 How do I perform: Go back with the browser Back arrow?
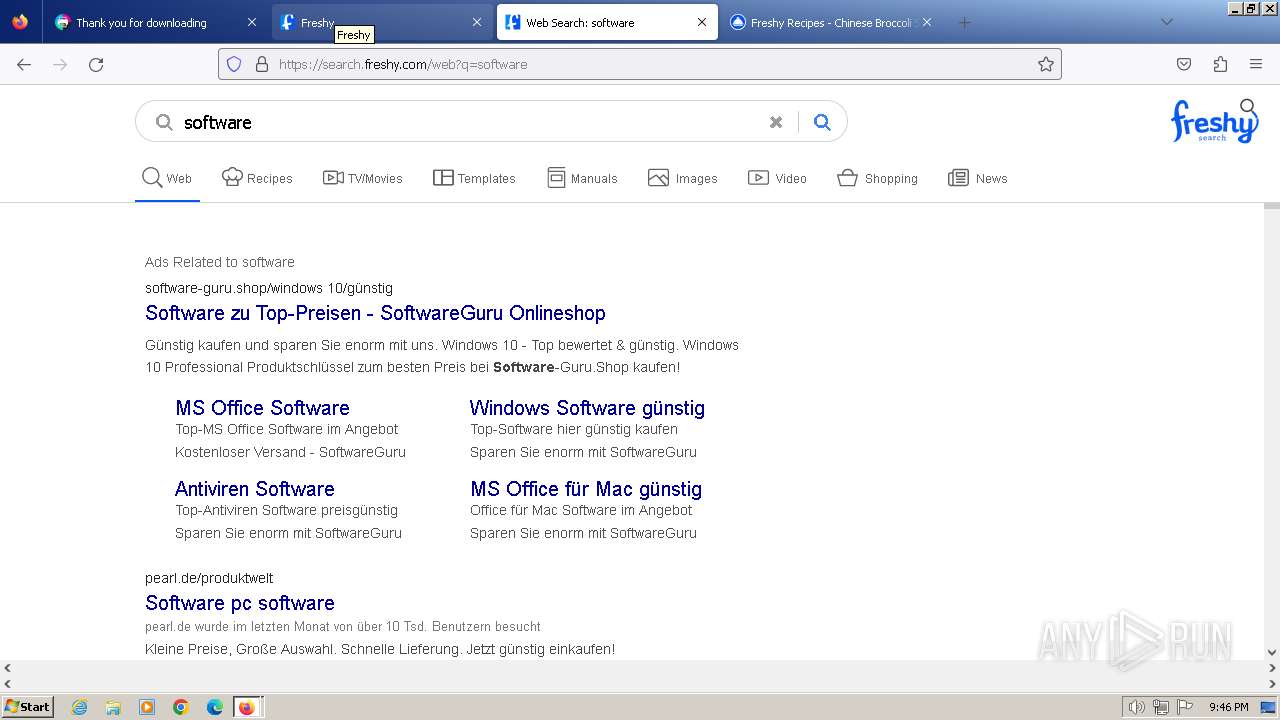point(24,64)
